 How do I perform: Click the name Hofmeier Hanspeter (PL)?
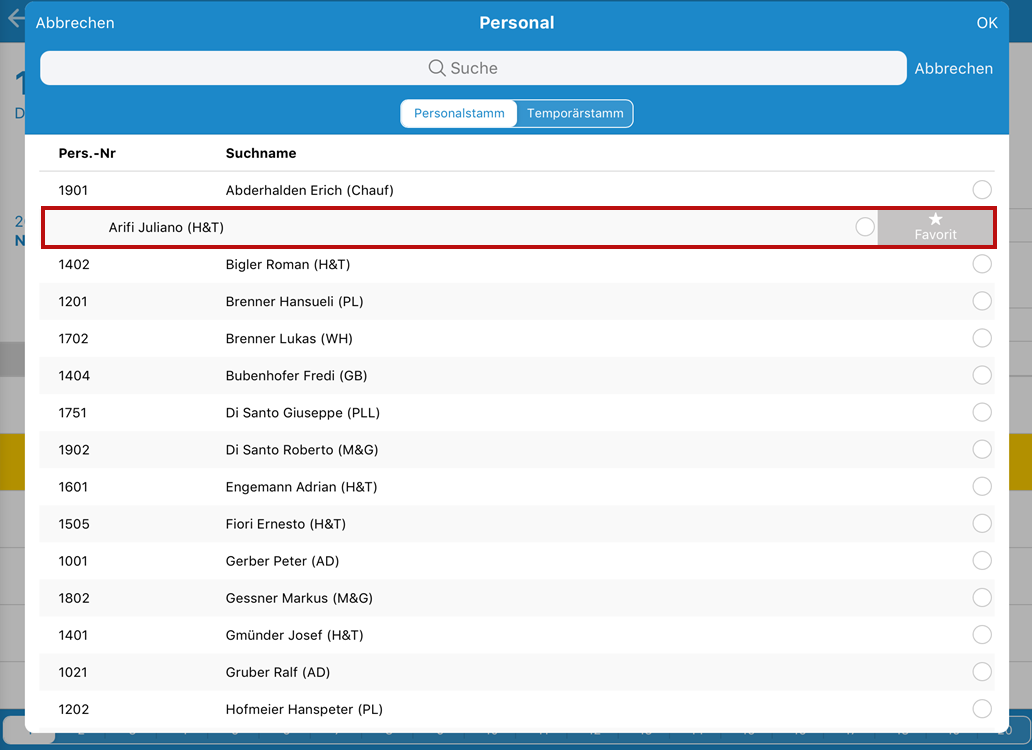[304, 709]
